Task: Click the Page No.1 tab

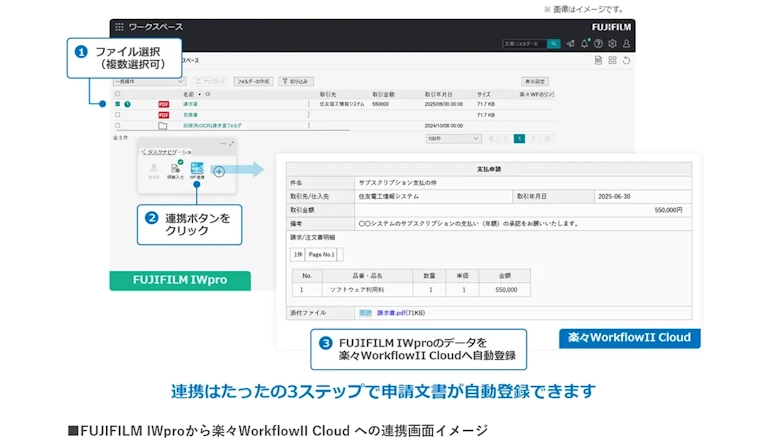Action: pos(322,254)
